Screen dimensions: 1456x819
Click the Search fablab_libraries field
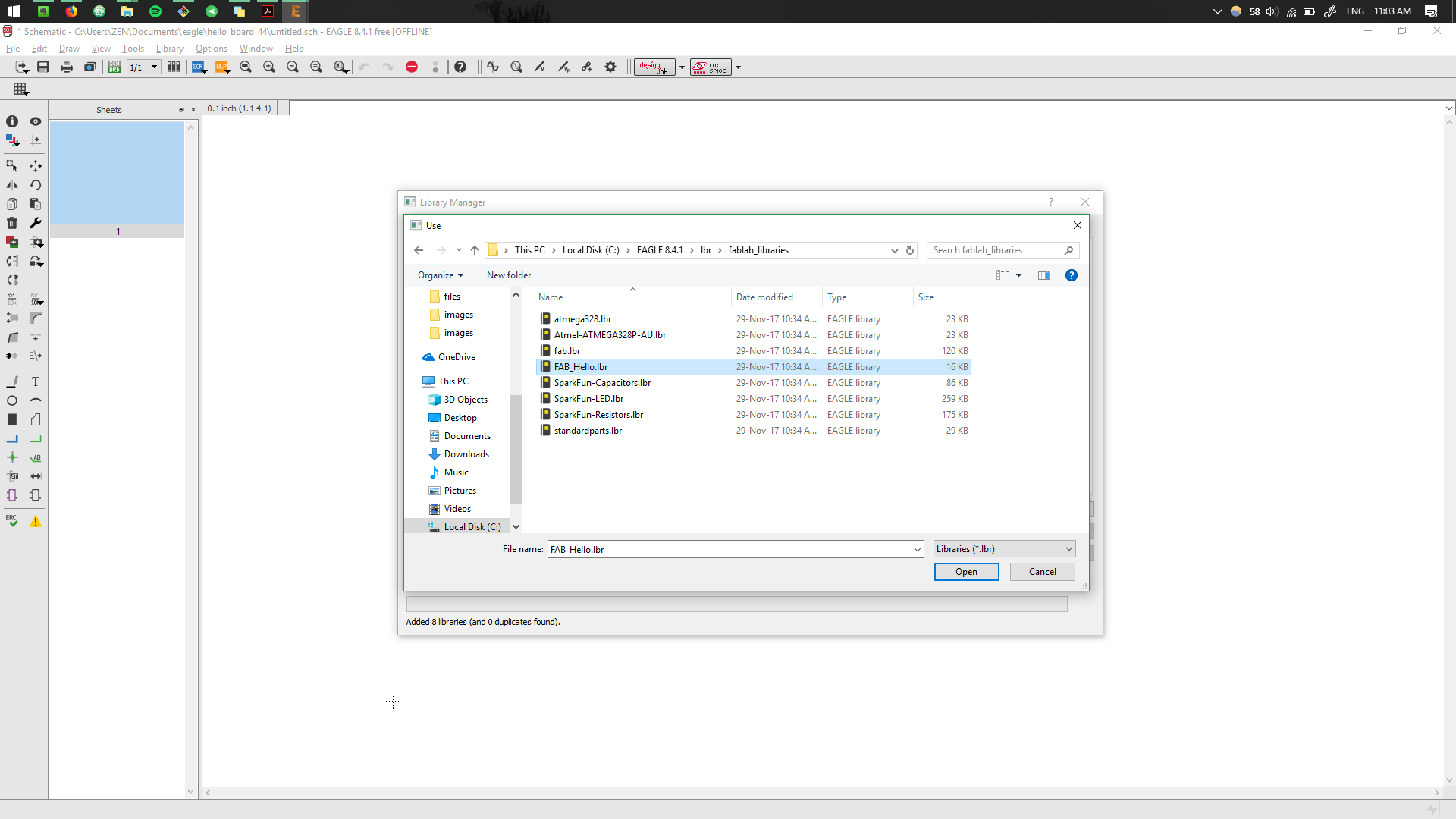(1001, 250)
